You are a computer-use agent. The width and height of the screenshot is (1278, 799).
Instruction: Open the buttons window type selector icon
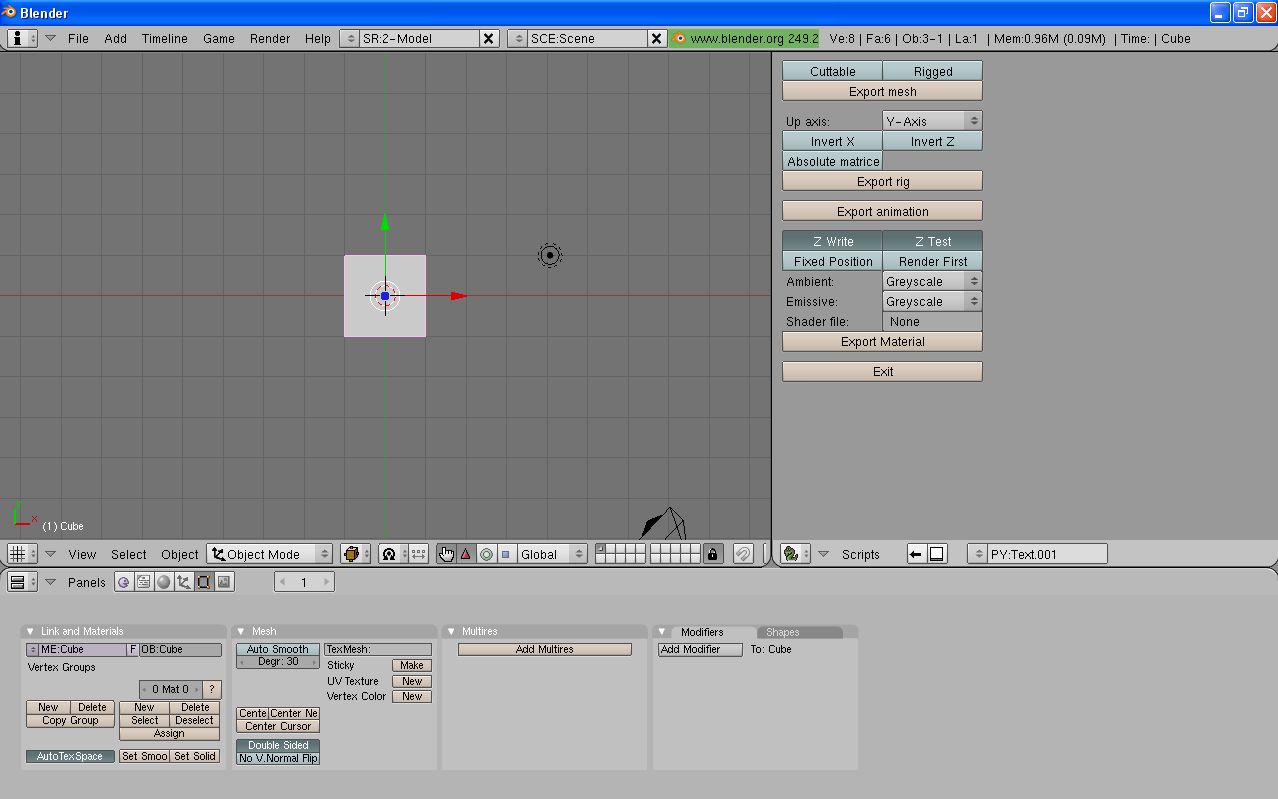coord(22,582)
